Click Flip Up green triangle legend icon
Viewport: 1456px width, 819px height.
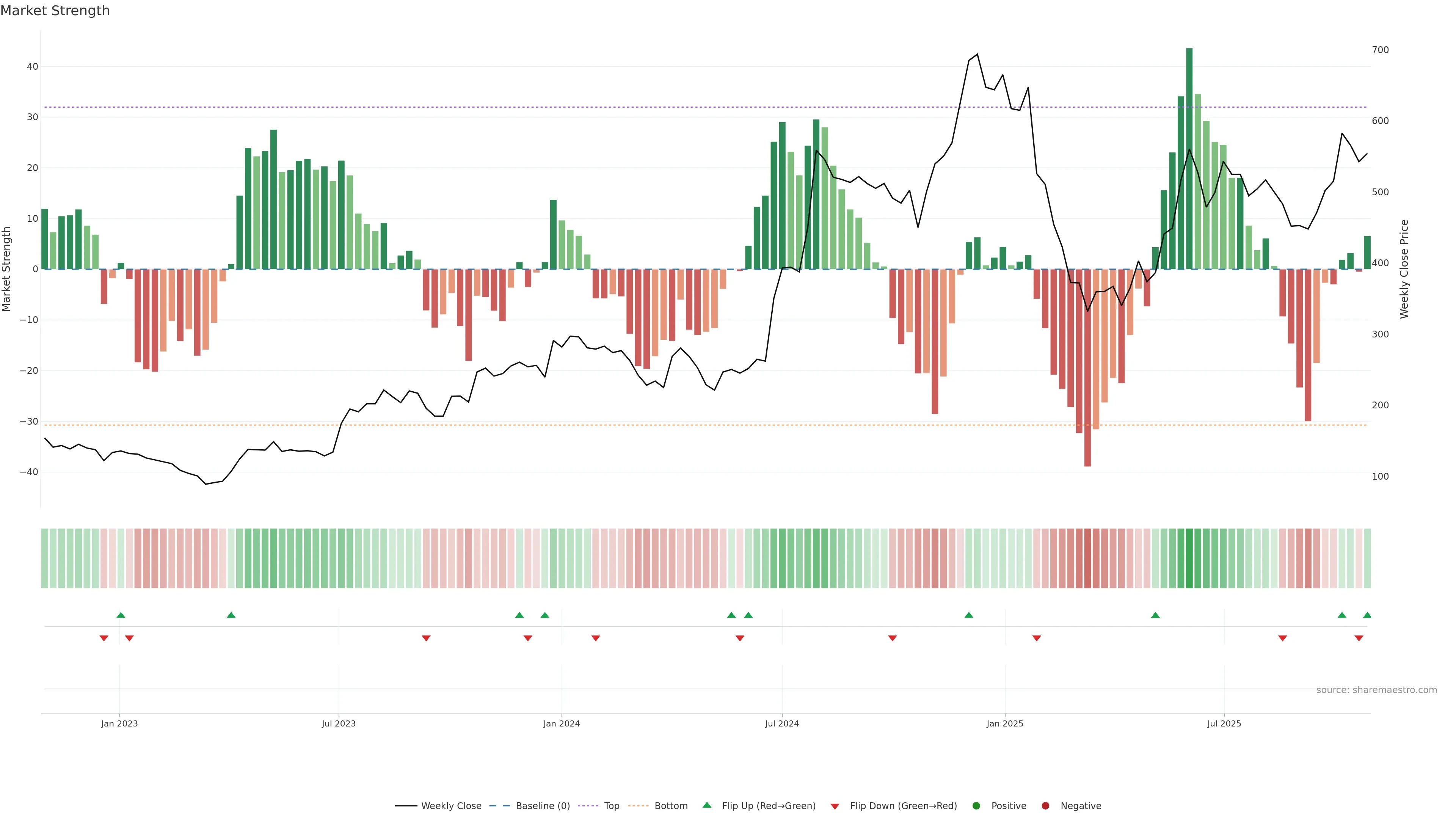point(706,805)
